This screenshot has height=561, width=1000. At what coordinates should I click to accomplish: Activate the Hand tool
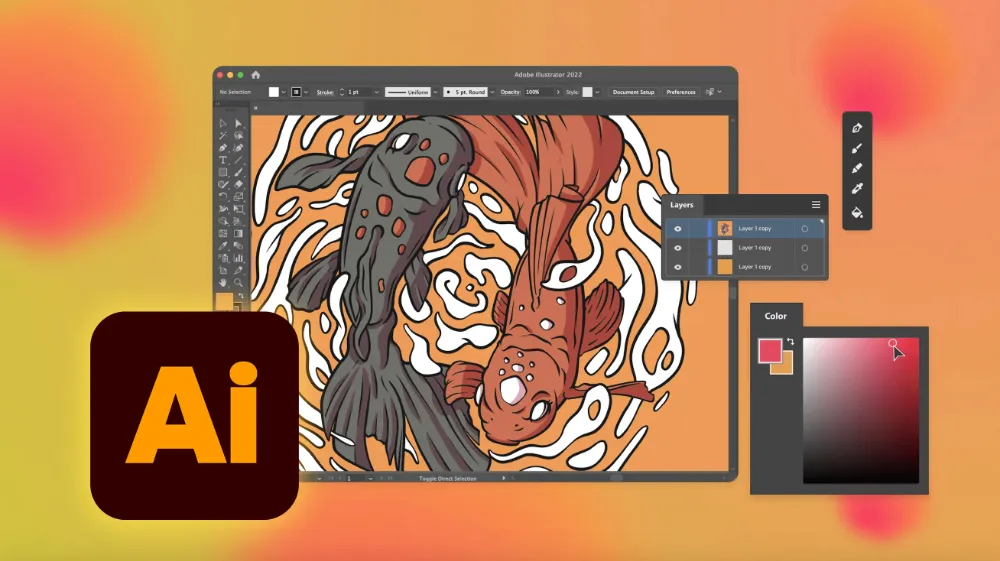[223, 282]
